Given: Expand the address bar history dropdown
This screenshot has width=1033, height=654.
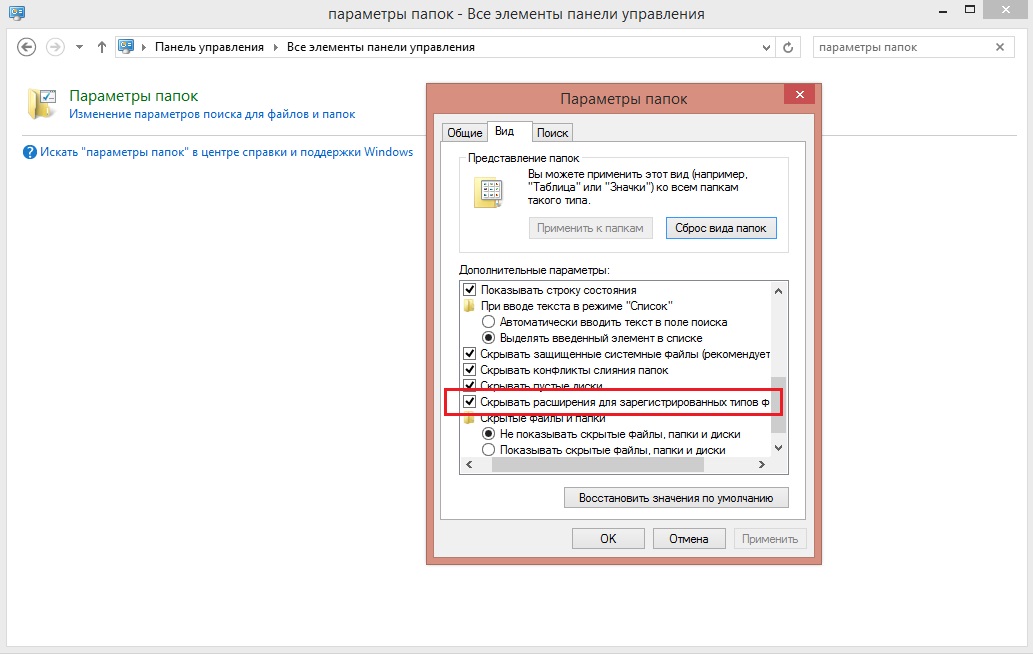Looking at the screenshot, I should tap(766, 47).
